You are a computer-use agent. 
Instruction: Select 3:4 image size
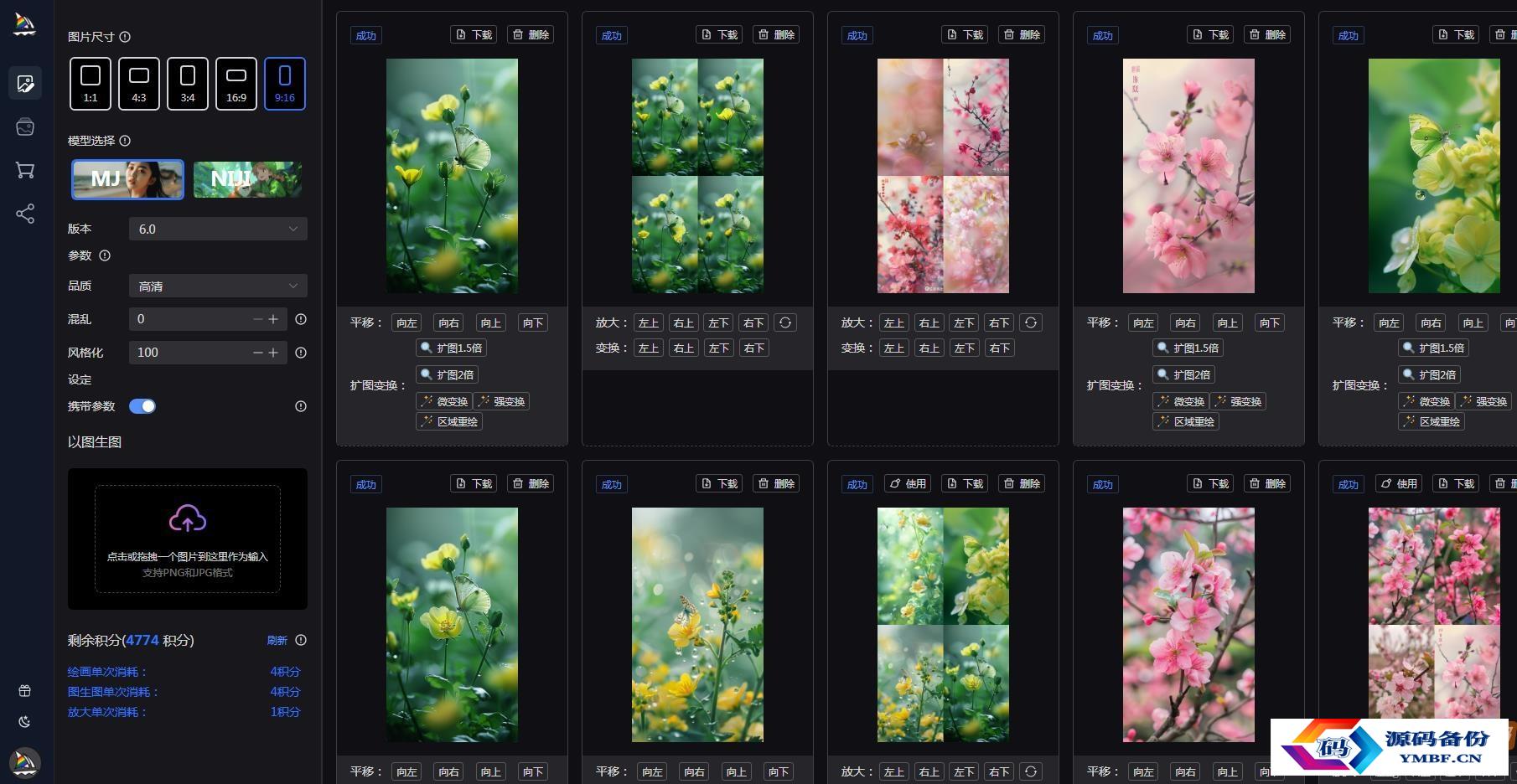point(188,84)
